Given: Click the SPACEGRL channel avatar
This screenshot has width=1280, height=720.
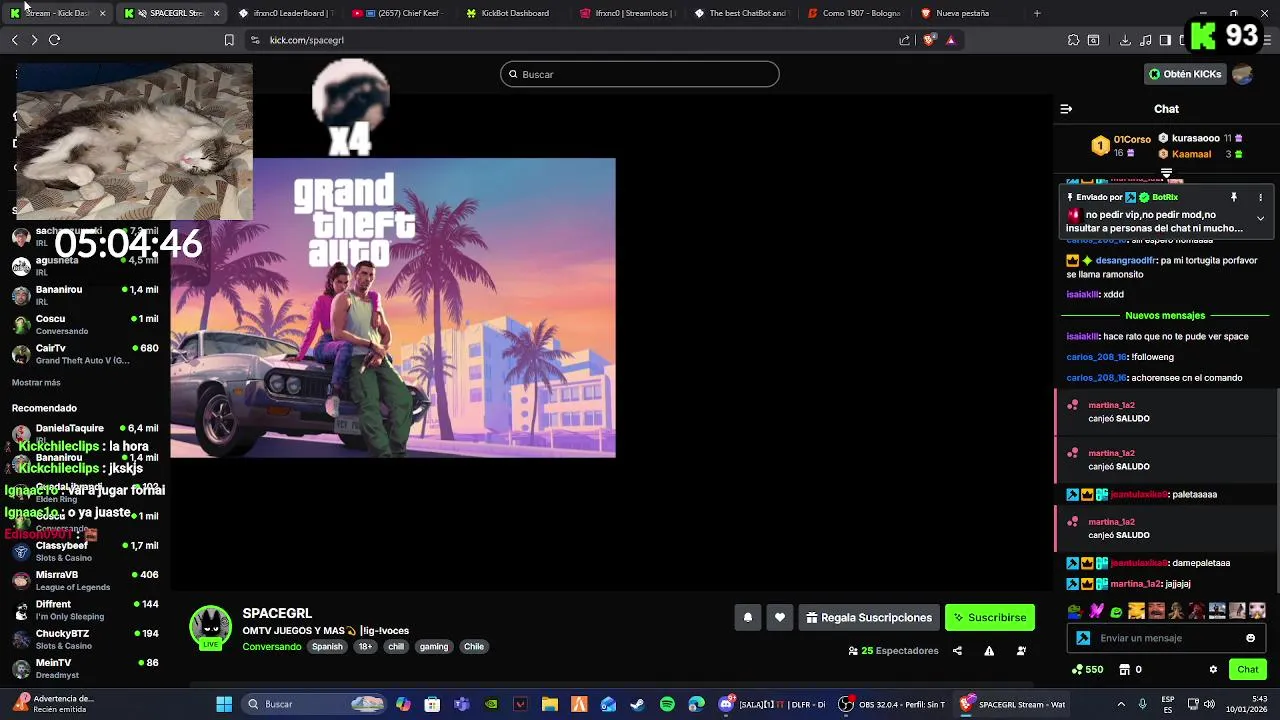Looking at the screenshot, I should 210,627.
